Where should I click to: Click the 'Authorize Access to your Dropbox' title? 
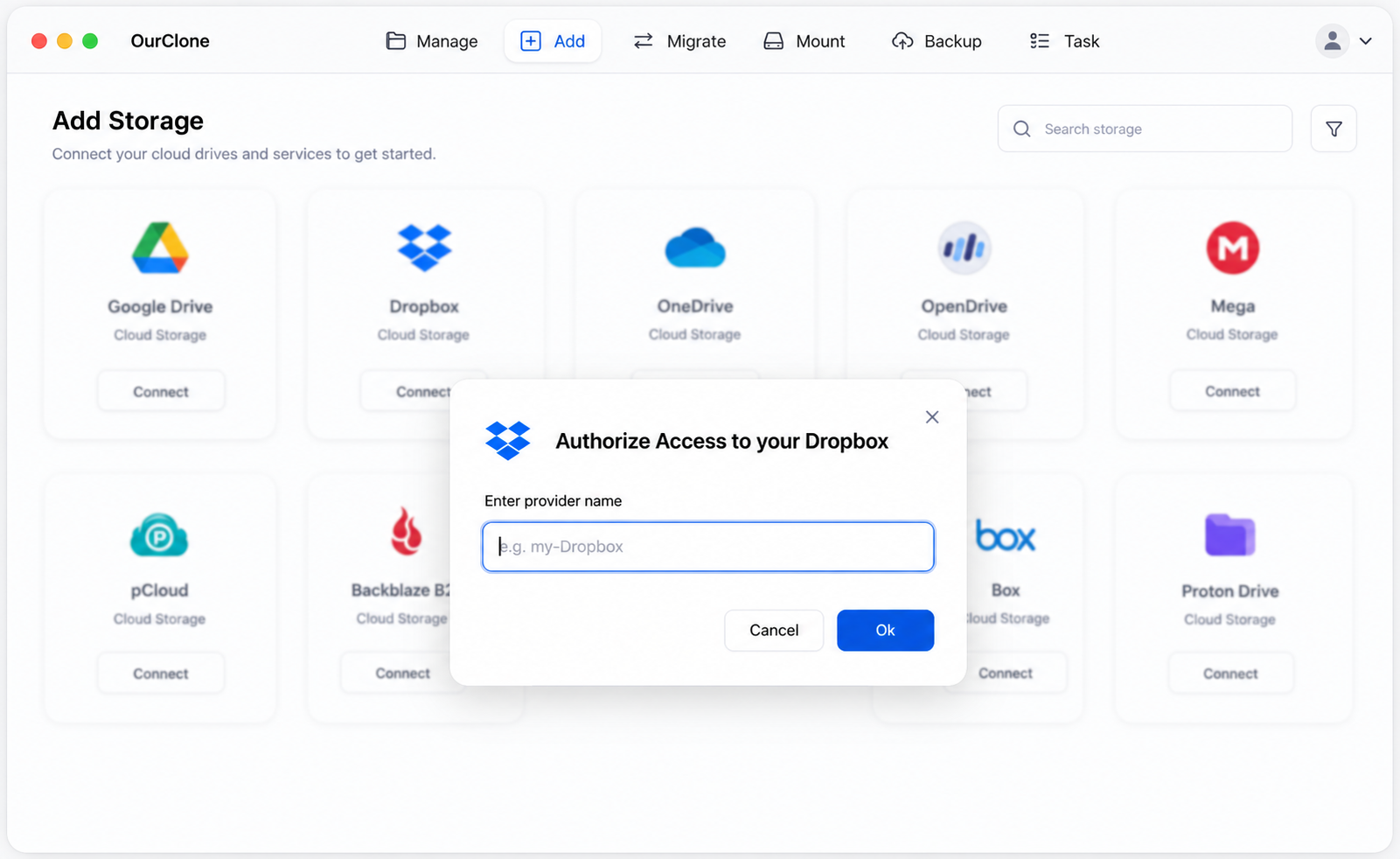(722, 441)
